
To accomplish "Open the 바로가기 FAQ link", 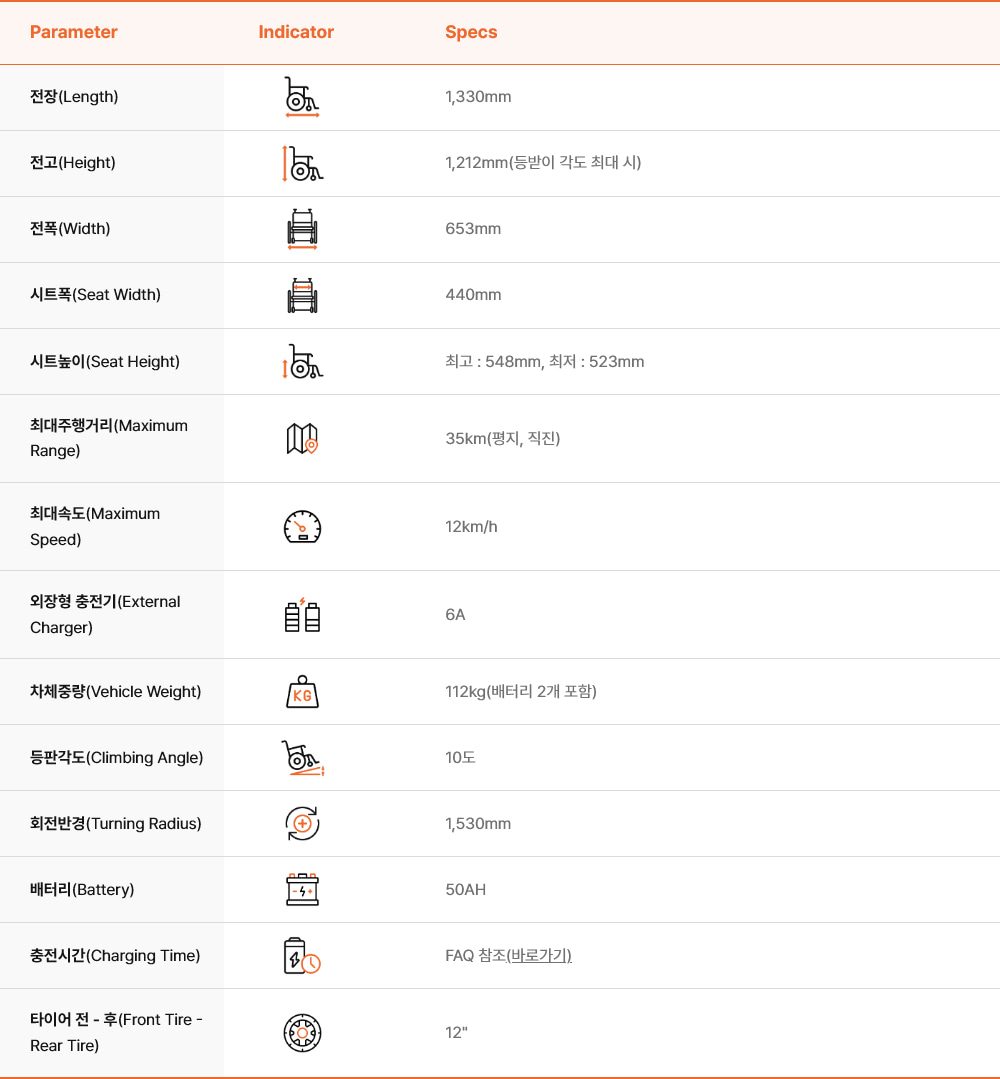I will coord(539,956).
